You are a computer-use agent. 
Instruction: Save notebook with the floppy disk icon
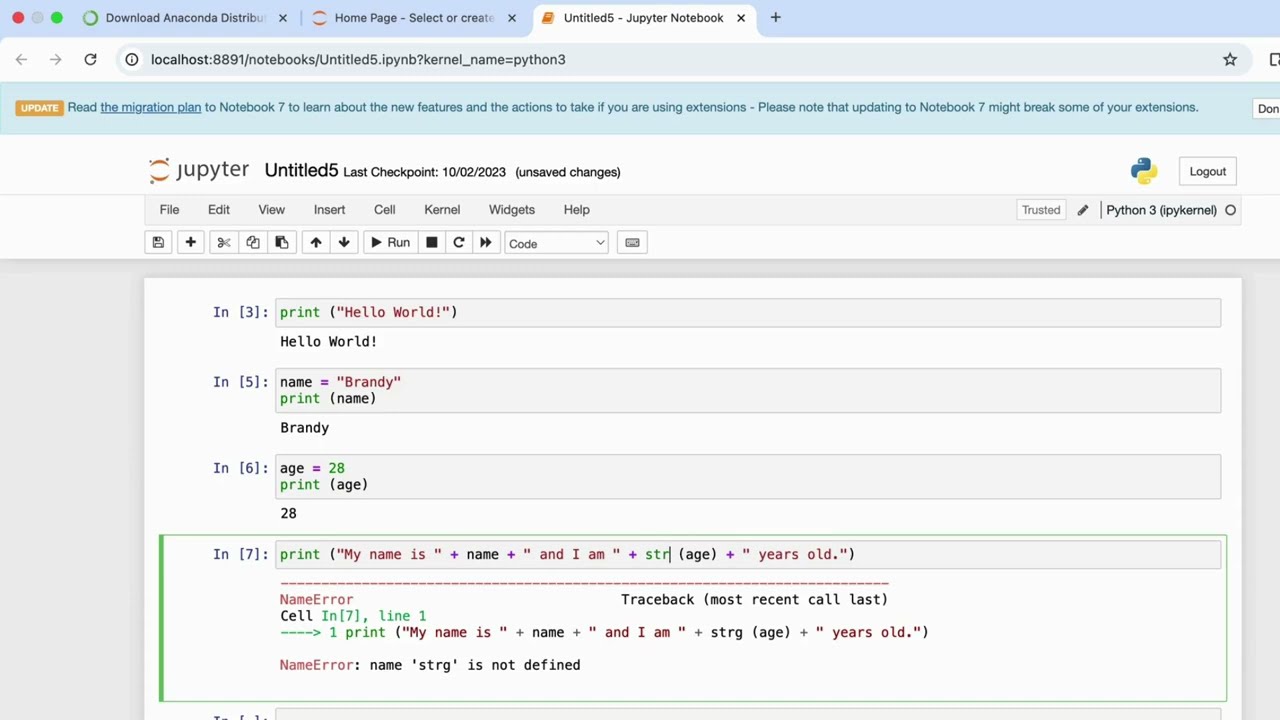[158, 242]
